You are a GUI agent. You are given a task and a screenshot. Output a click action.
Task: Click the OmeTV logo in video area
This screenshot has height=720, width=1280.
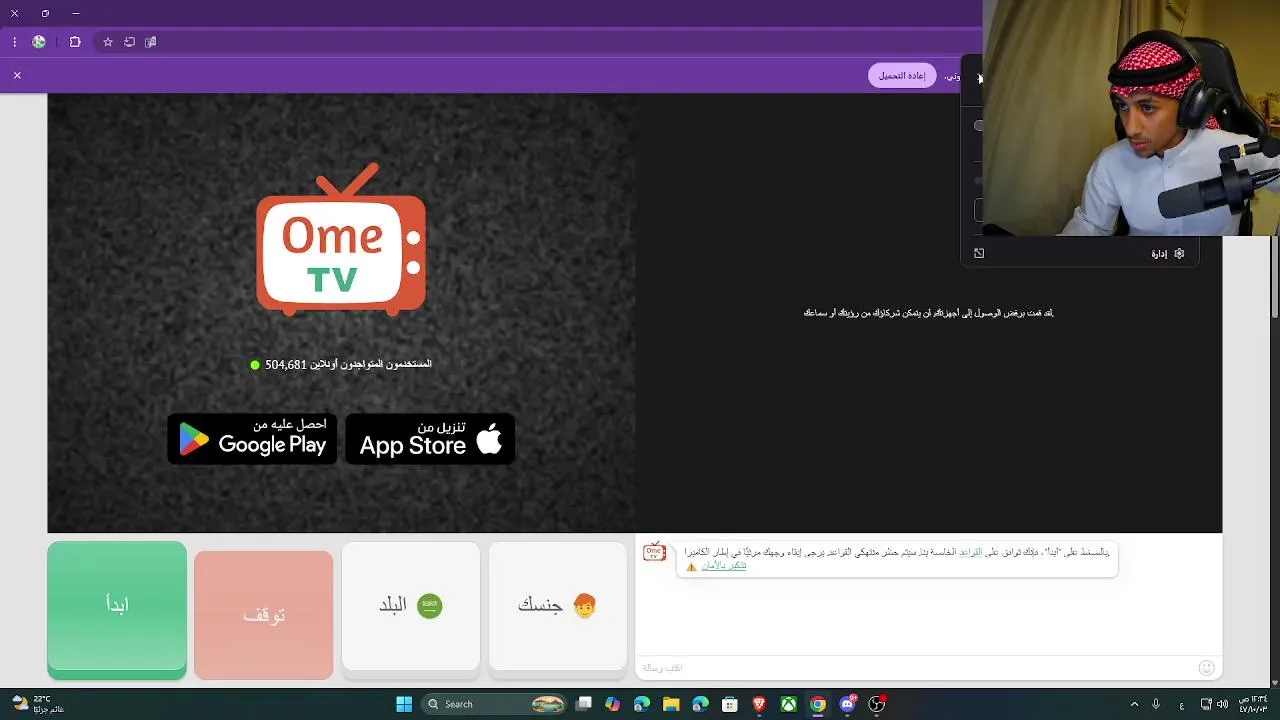pyautogui.click(x=341, y=240)
